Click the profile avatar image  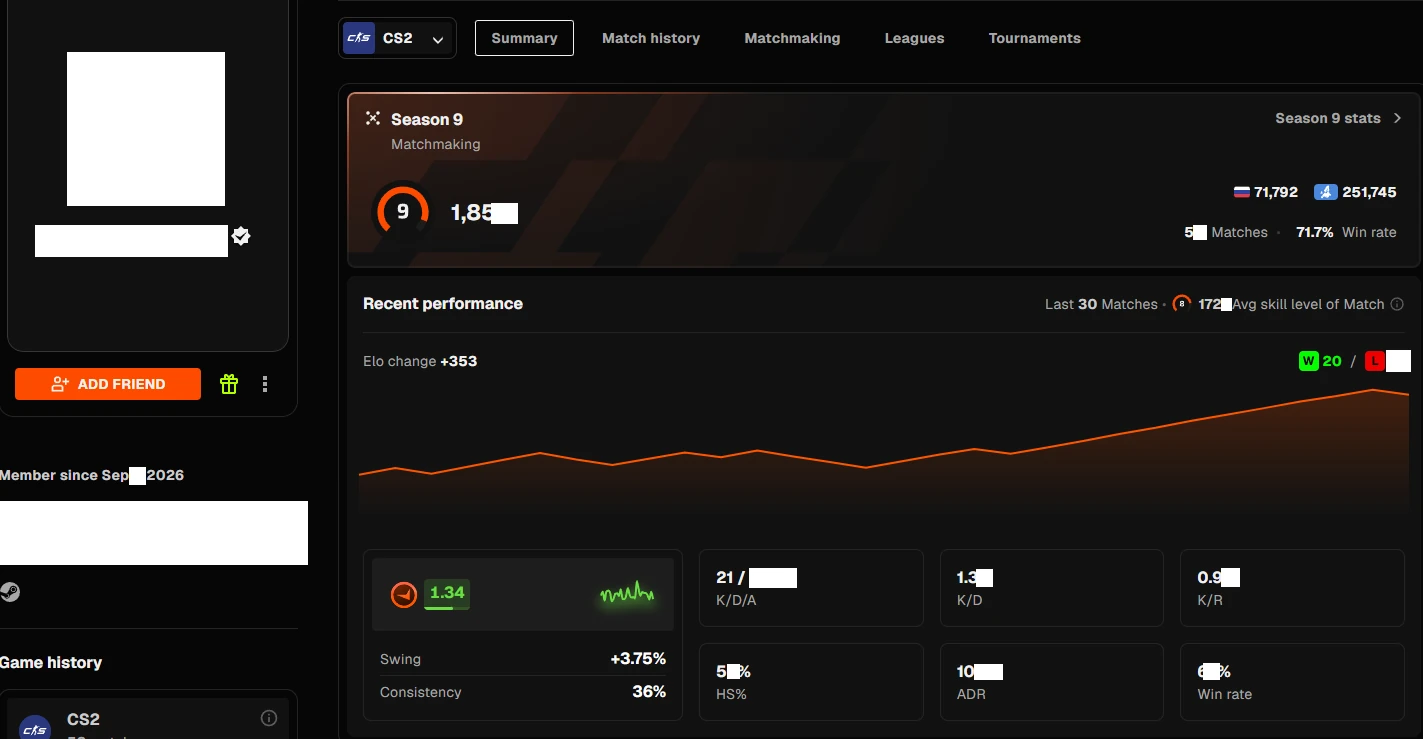146,129
